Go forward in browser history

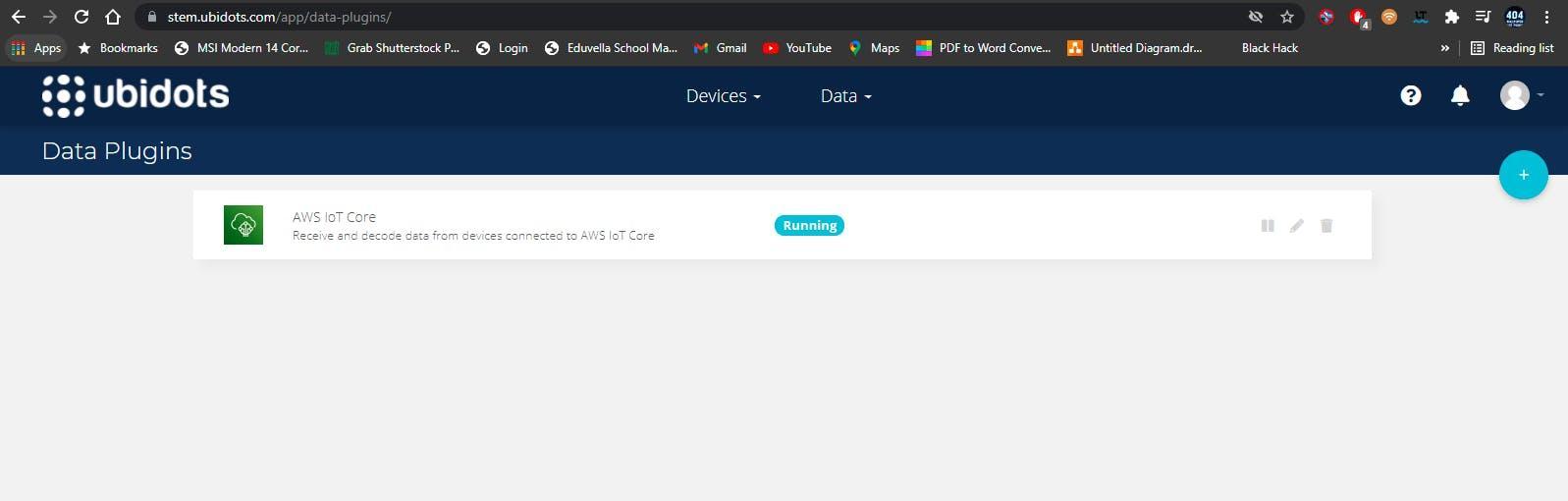50,17
